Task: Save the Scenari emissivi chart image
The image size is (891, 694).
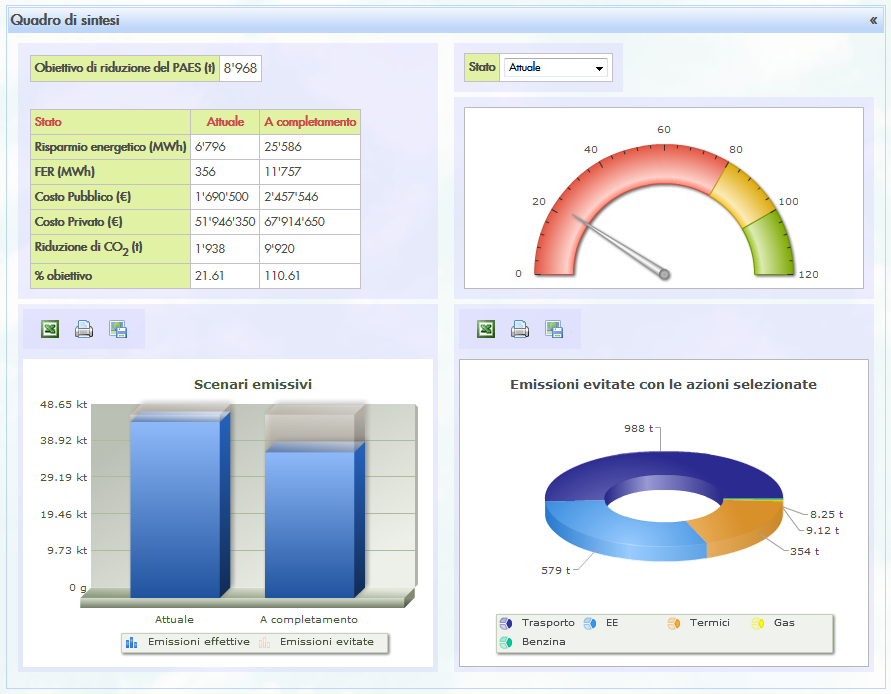Action: tap(118, 329)
